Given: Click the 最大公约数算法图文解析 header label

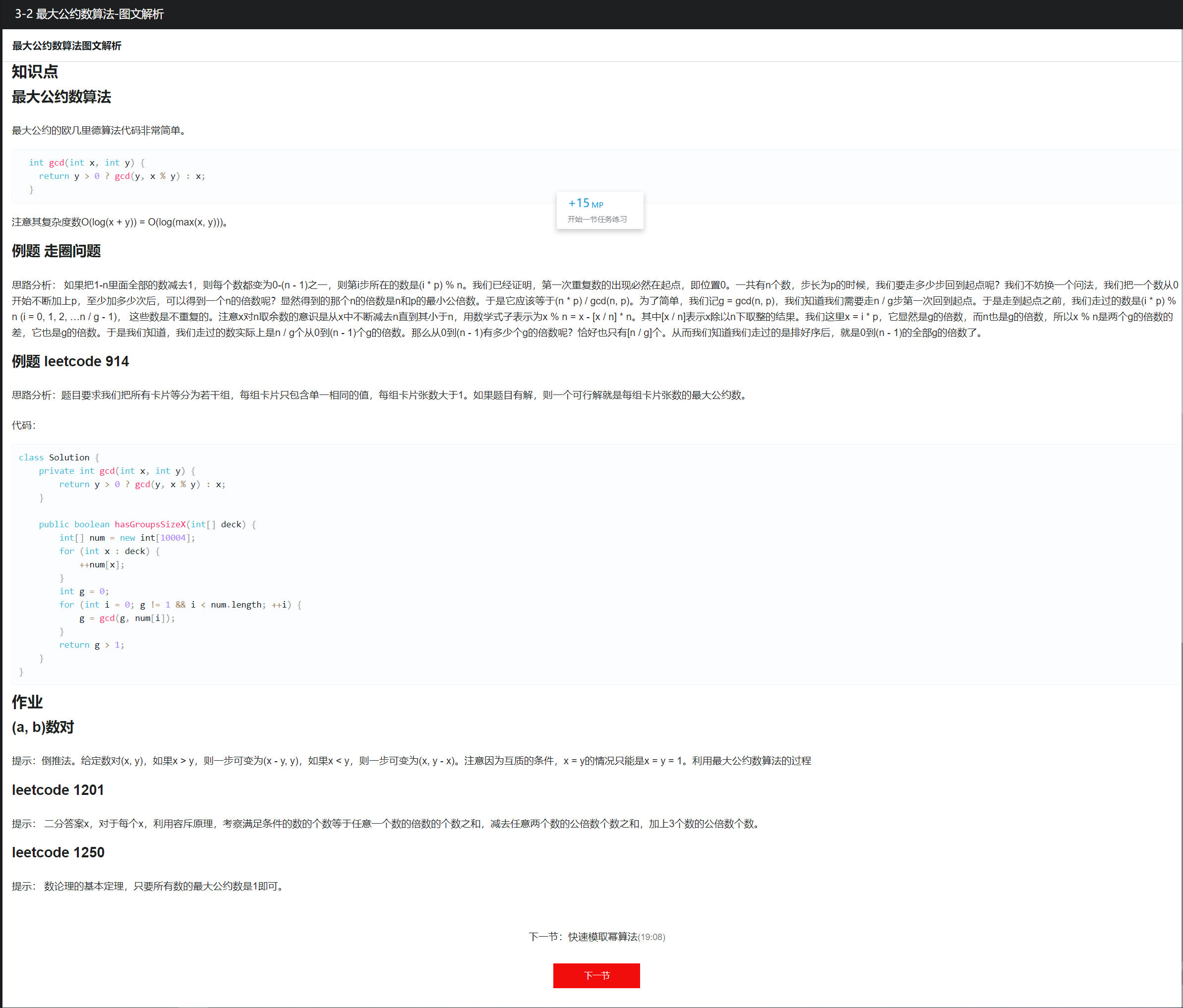Looking at the screenshot, I should [x=66, y=46].
